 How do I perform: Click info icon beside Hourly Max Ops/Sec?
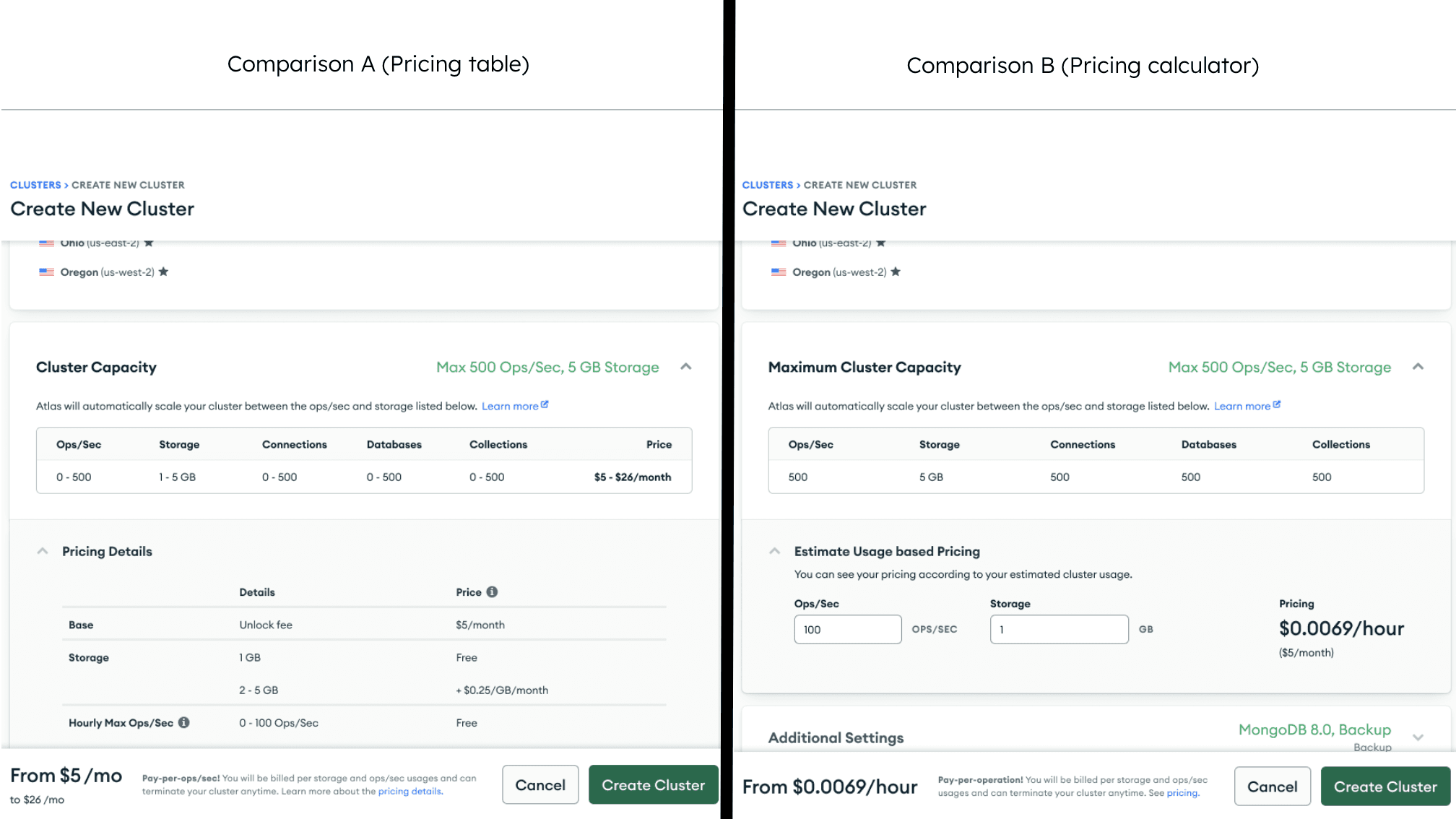(184, 722)
